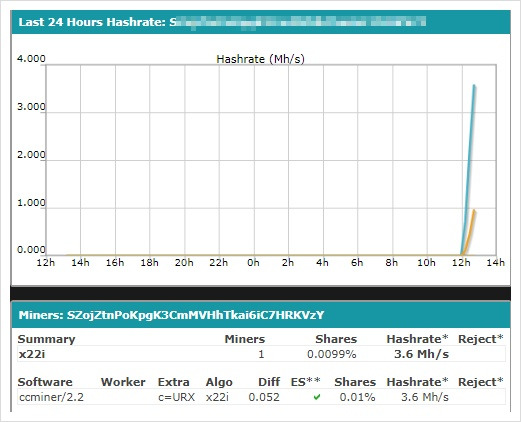Viewport: 521px width, 422px height.
Task: Click the c=URX extra value
Action: point(176,397)
